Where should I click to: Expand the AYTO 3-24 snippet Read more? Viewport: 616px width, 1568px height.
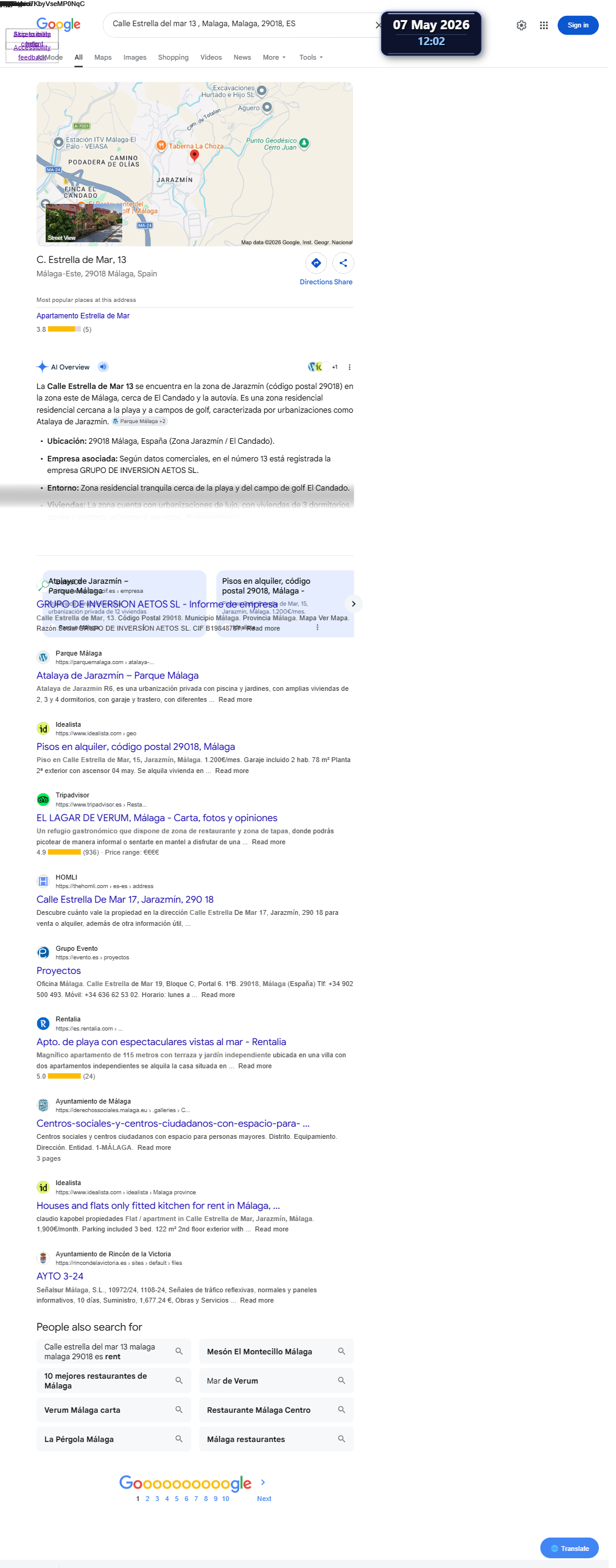[x=257, y=1300]
